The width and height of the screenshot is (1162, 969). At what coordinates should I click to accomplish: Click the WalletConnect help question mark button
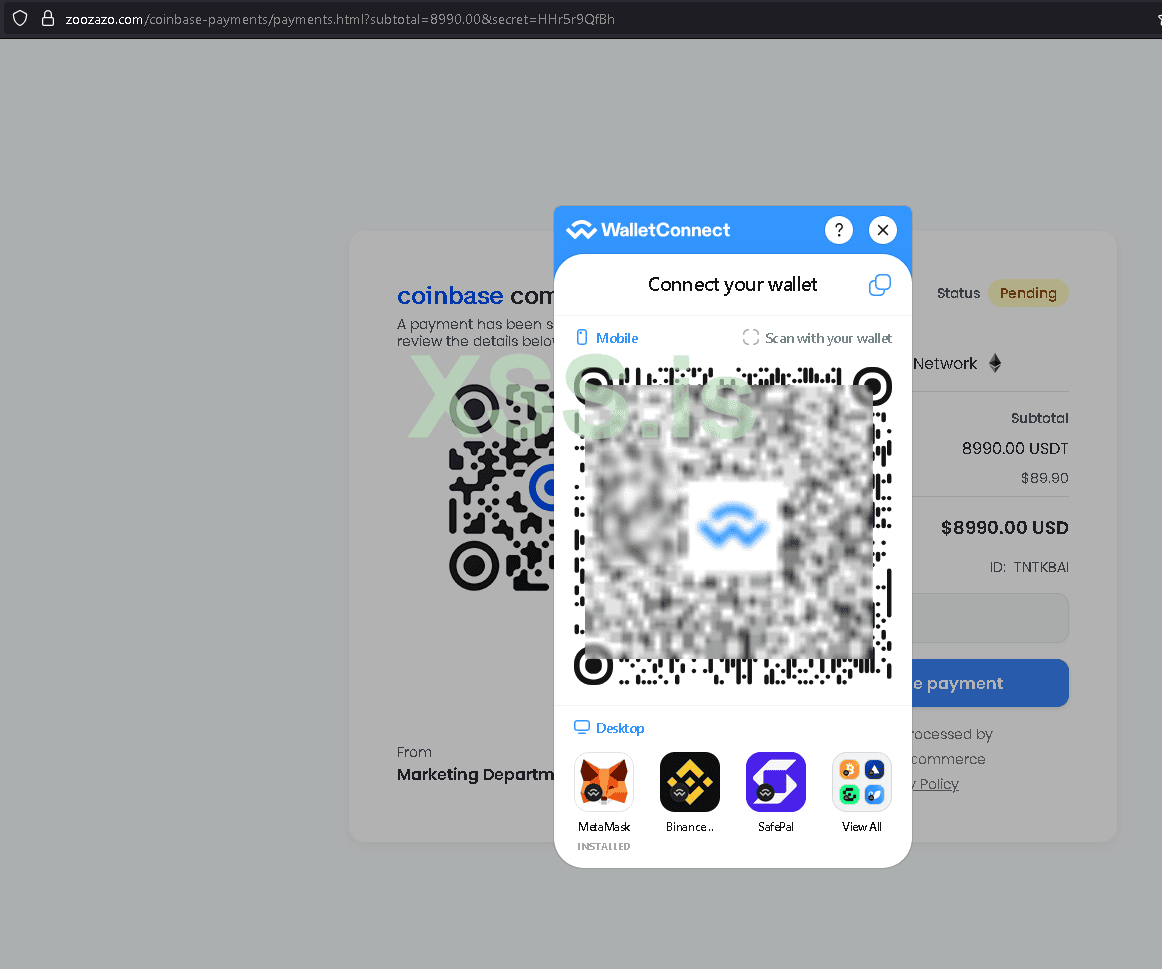pos(838,230)
